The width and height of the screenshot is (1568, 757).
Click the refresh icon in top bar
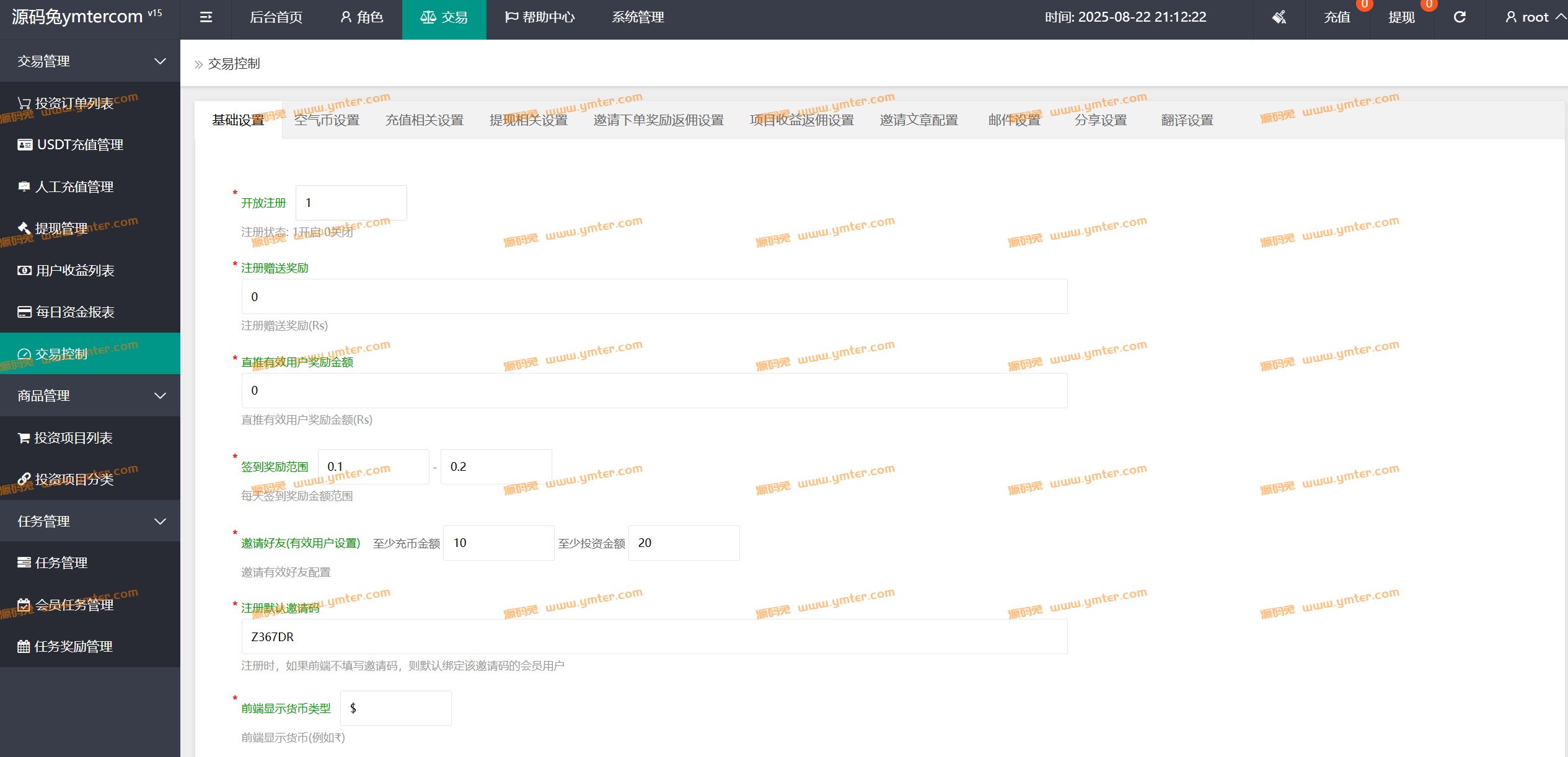pyautogui.click(x=1460, y=17)
